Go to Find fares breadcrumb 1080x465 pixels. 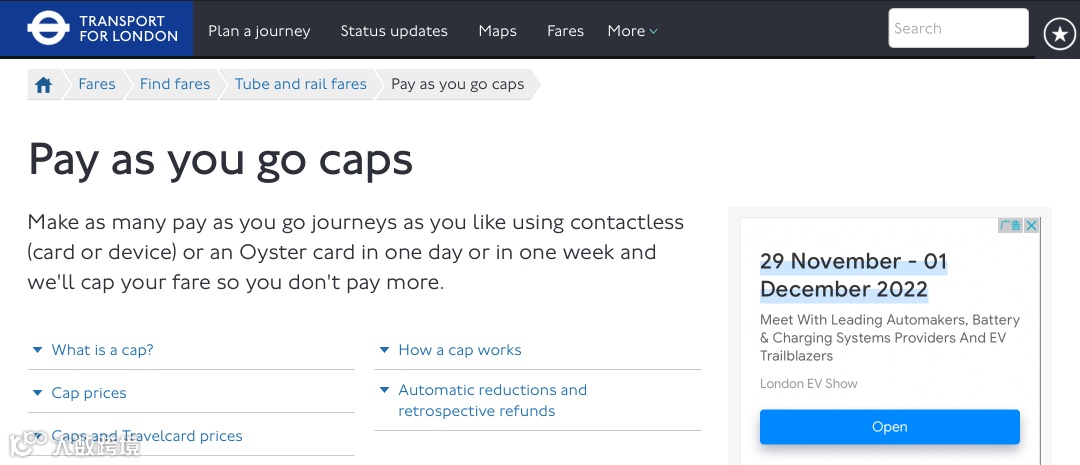pyautogui.click(x=175, y=84)
